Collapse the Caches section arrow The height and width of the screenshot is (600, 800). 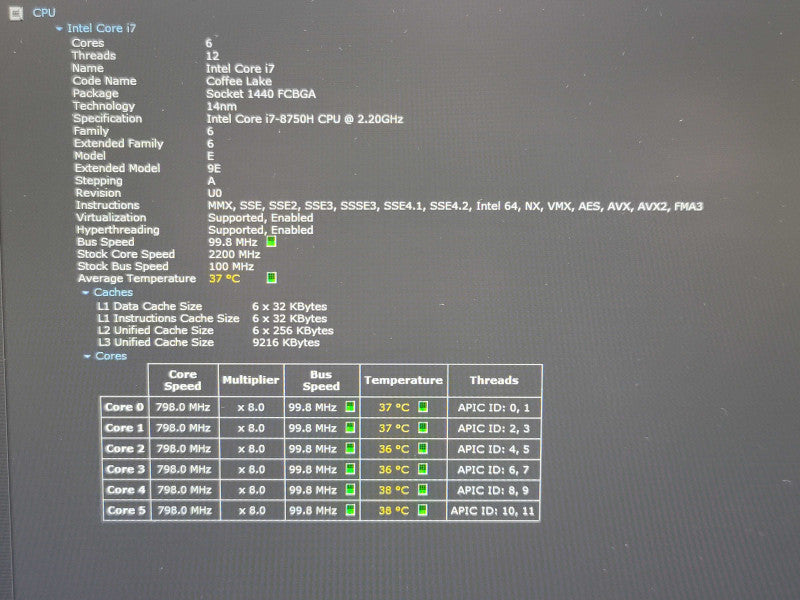click(x=86, y=293)
